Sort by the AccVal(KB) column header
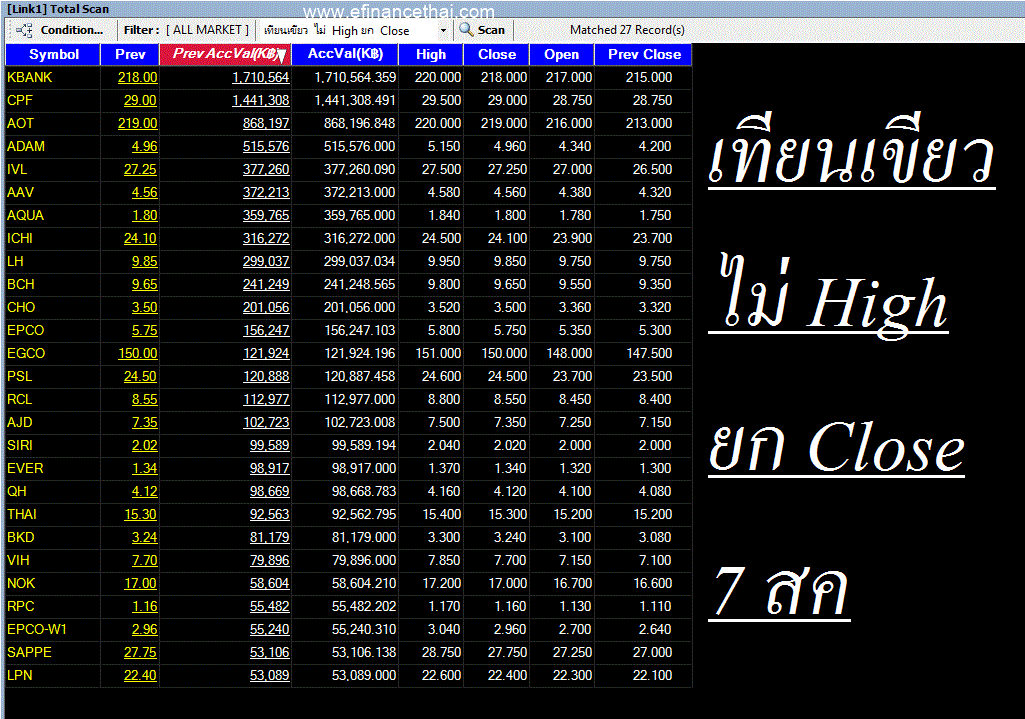Screen dimensions: 1025x719 344,54
